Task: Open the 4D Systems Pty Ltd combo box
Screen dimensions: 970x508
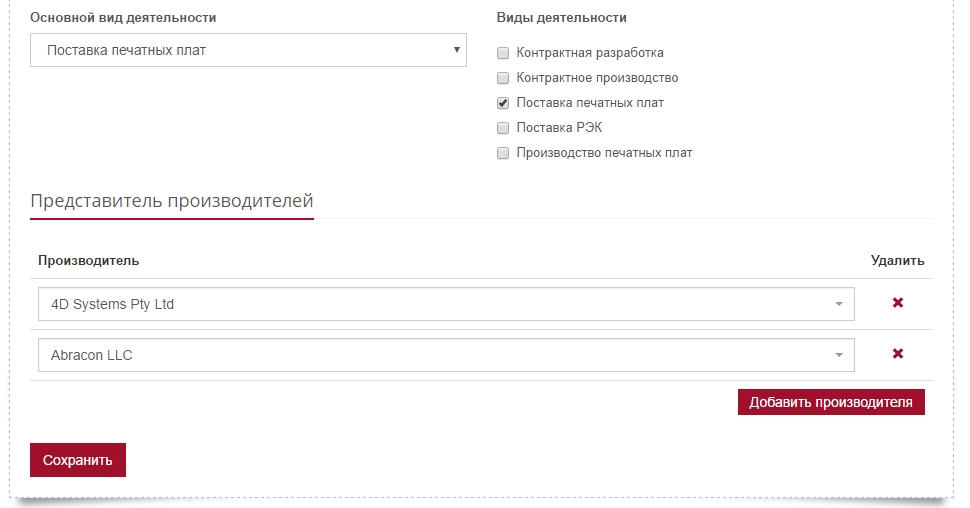Action: (446, 304)
